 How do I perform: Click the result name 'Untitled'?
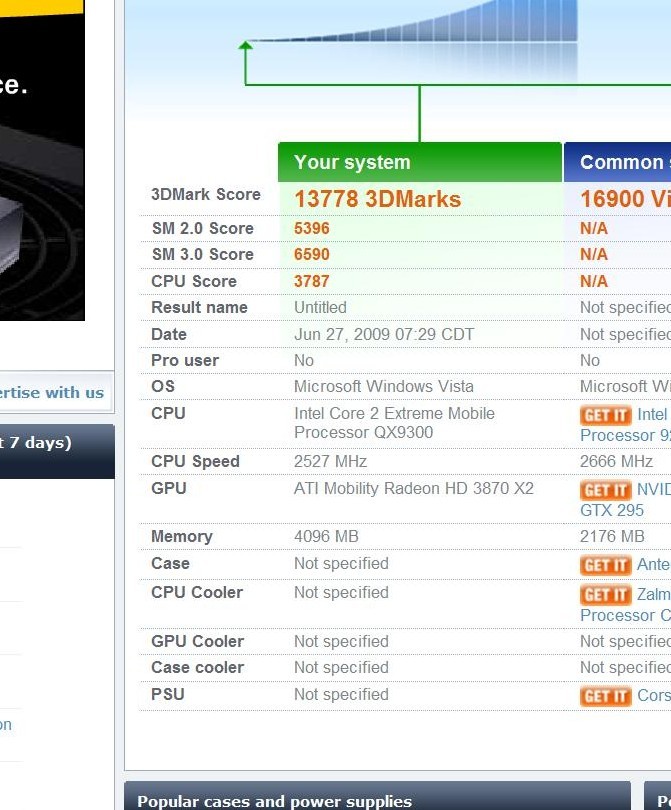click(320, 307)
